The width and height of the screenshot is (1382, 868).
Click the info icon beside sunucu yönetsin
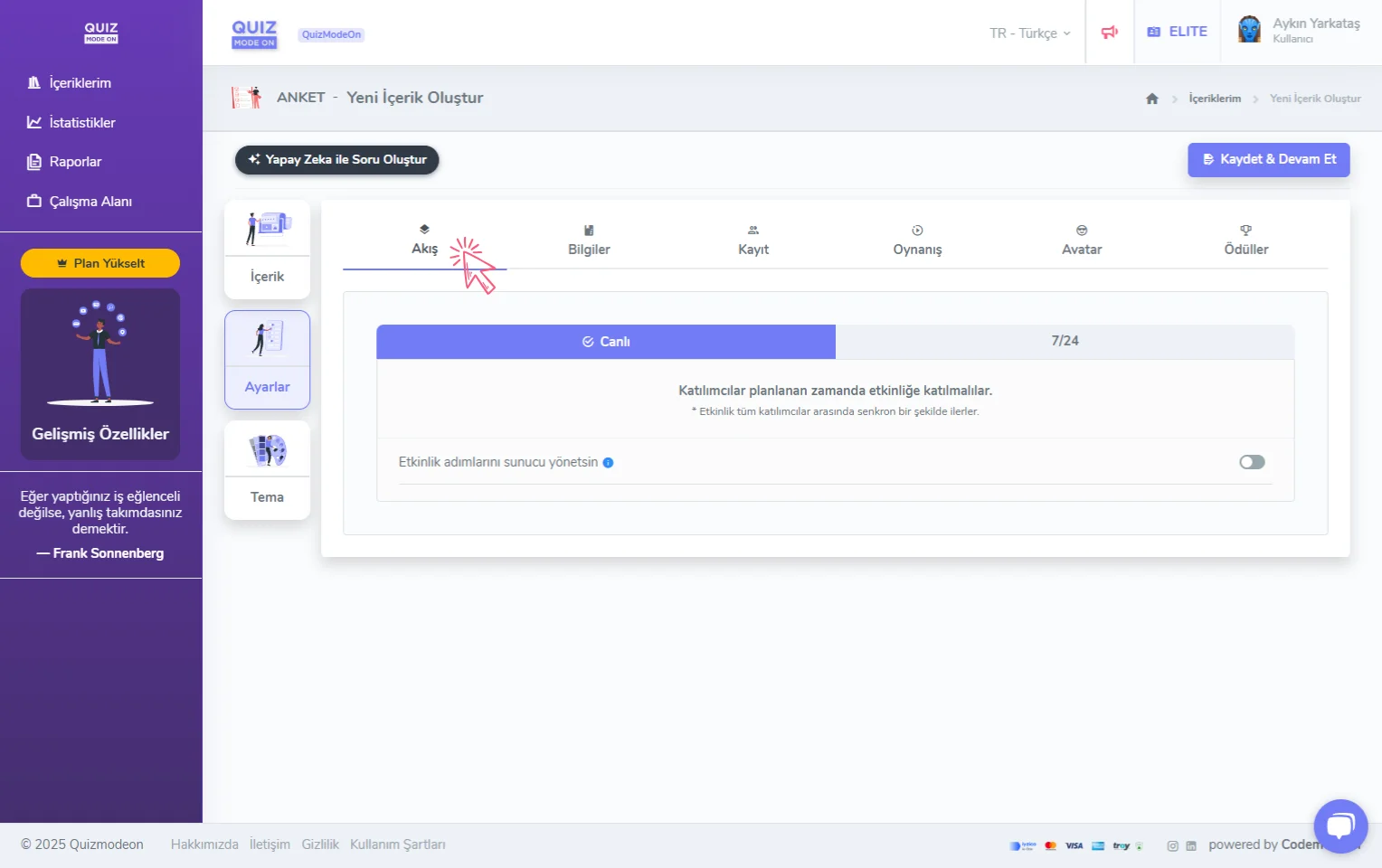pyautogui.click(x=608, y=463)
